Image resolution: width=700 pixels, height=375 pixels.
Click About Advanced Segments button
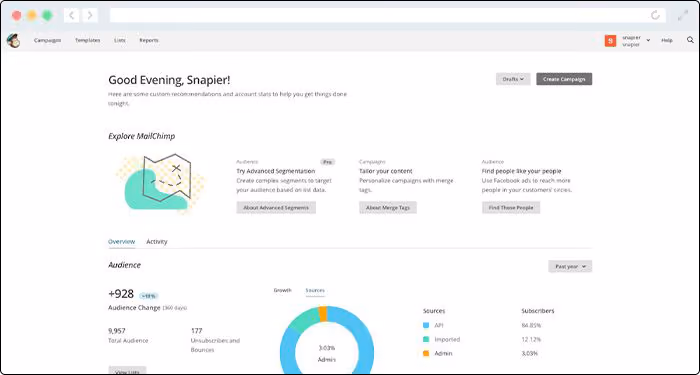(x=276, y=208)
